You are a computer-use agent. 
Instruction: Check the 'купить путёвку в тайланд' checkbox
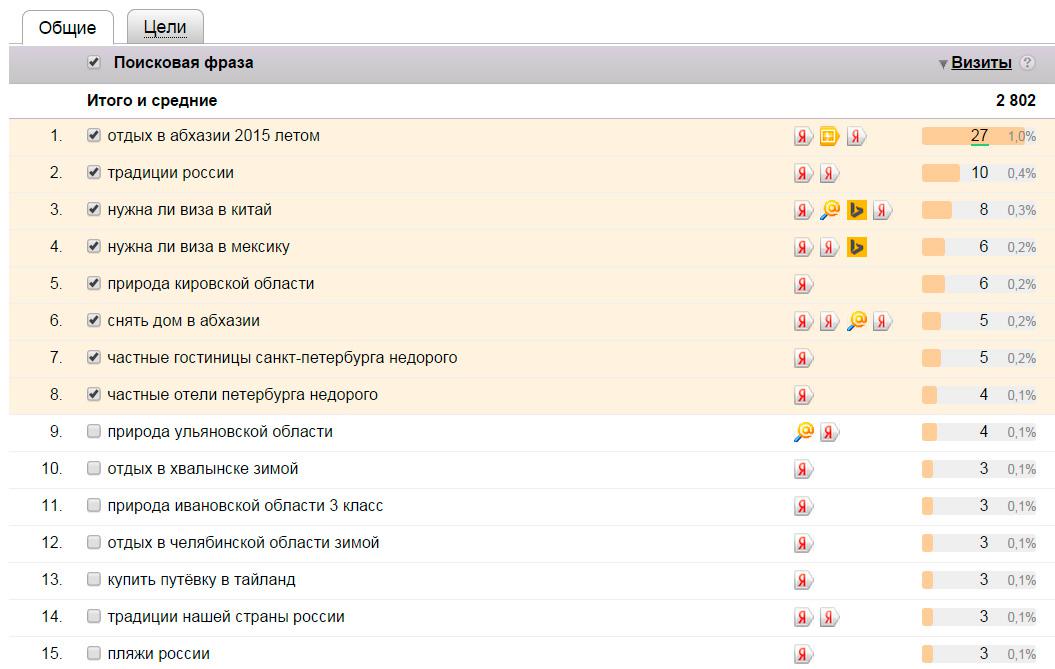94,579
